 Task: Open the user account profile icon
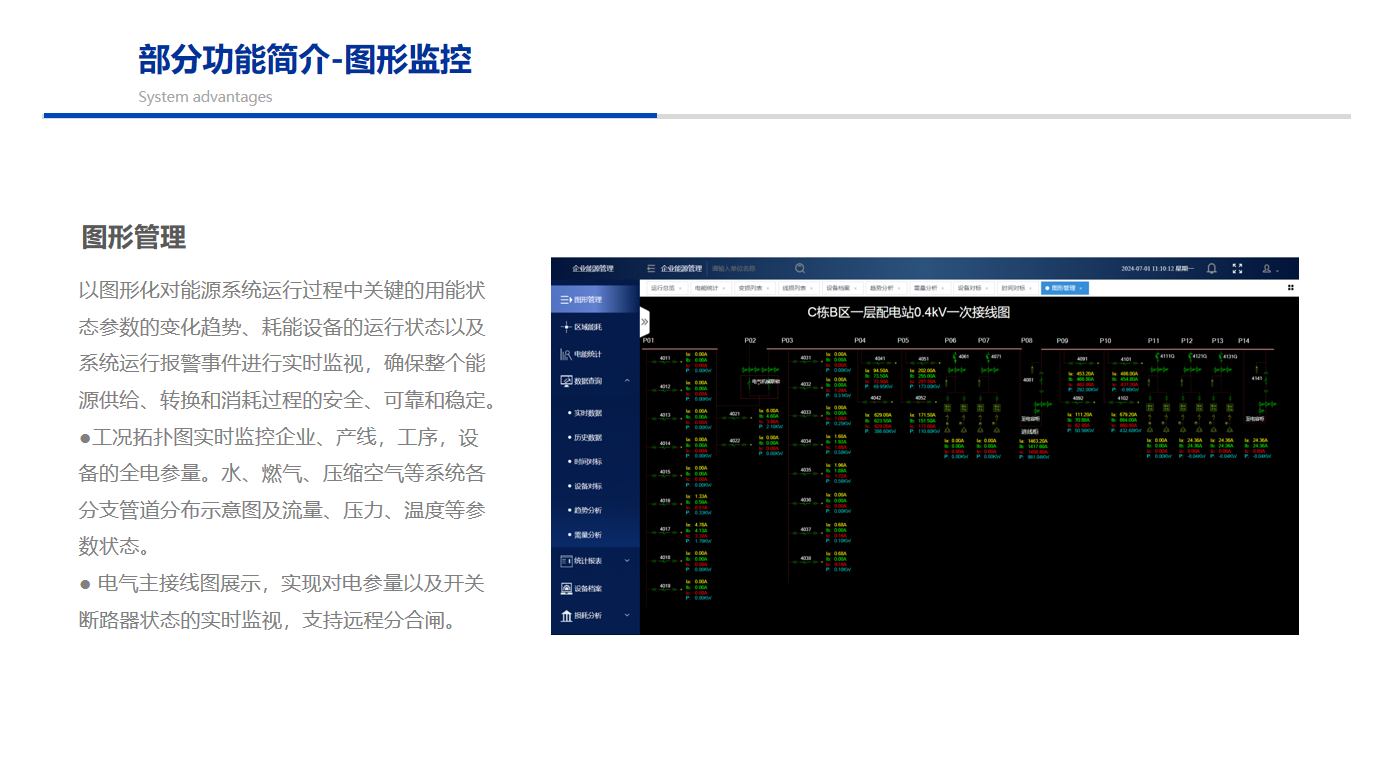tap(1268, 268)
